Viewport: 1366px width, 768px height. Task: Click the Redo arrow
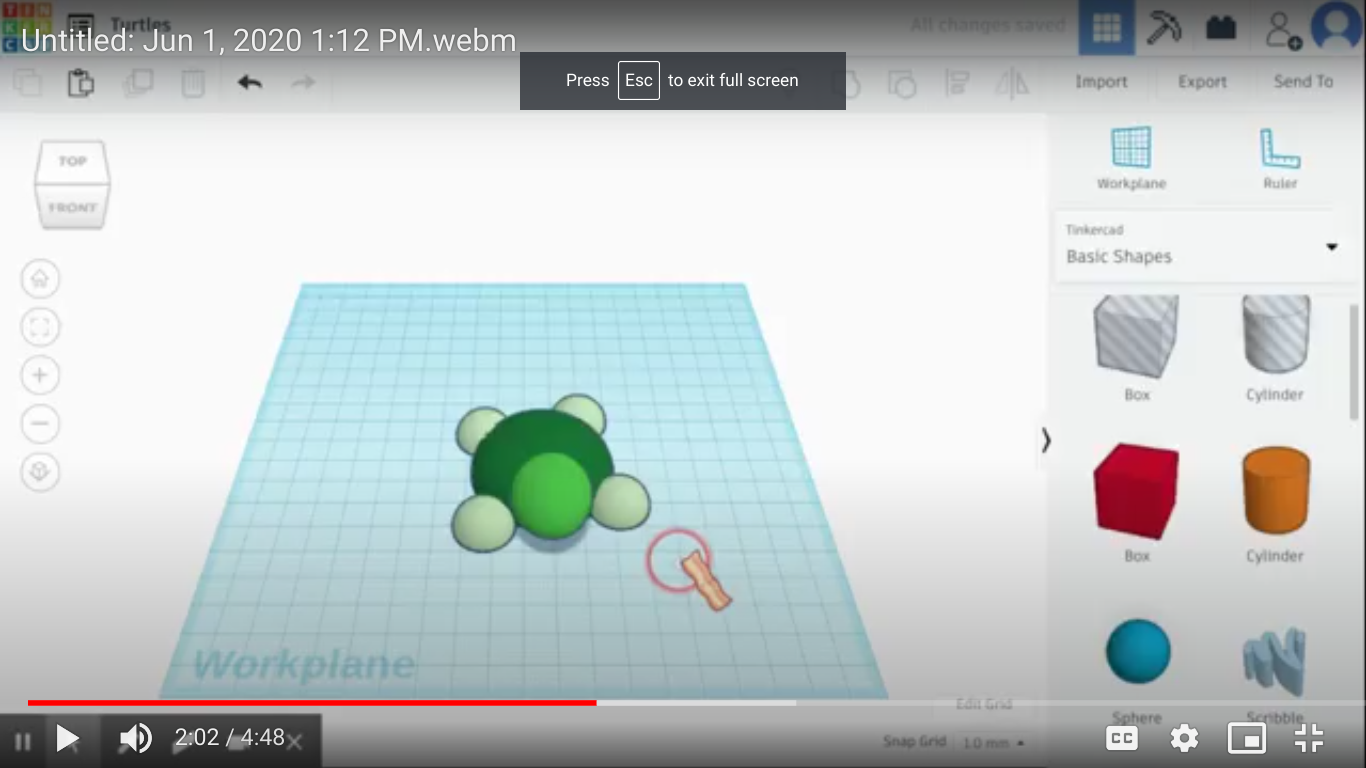(x=303, y=82)
